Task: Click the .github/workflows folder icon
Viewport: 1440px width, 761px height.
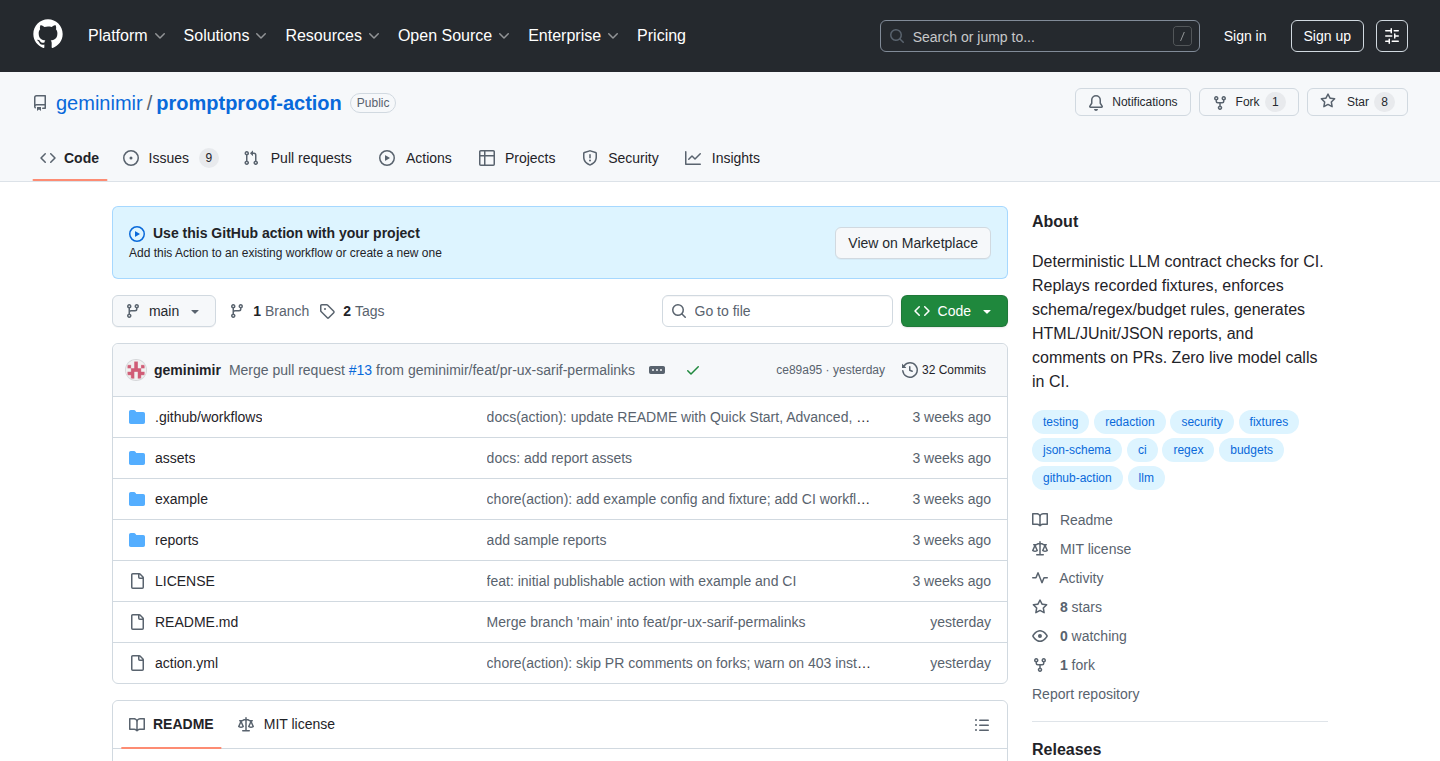Action: [x=137, y=417]
